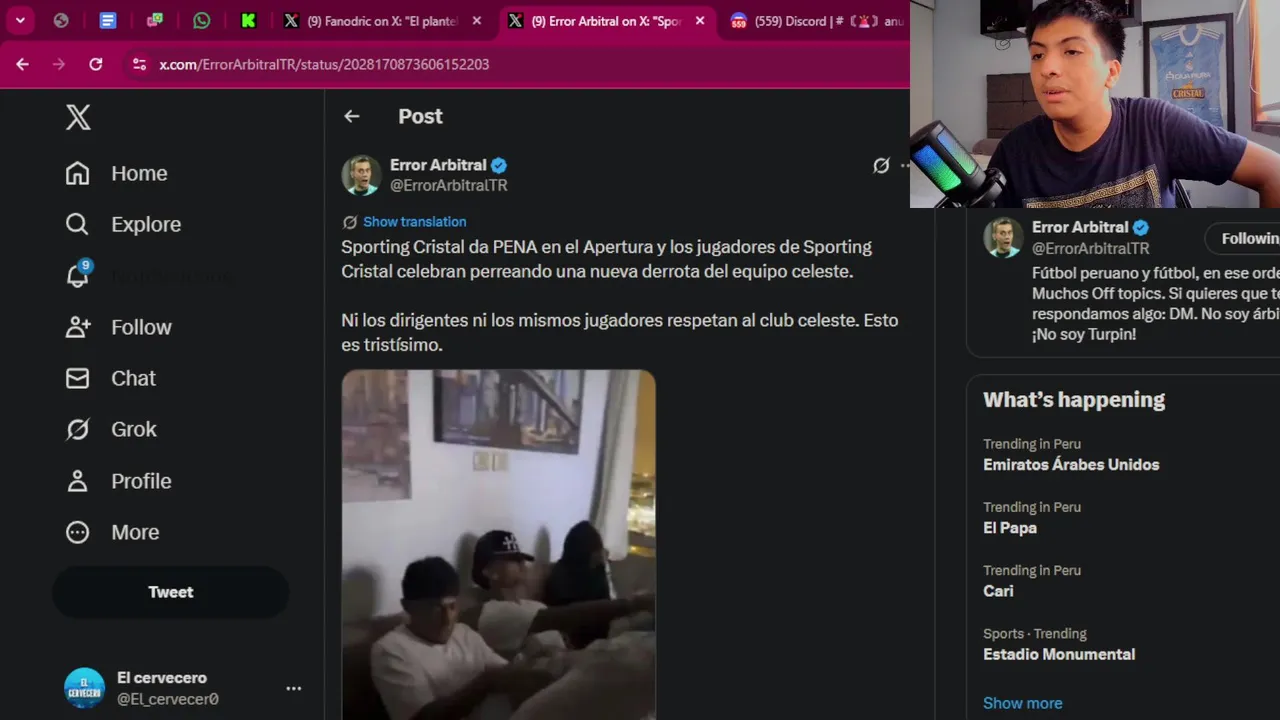The width and height of the screenshot is (1280, 720).
Task: Open the pinned WhatsApp tab
Action: pyautogui.click(x=202, y=21)
